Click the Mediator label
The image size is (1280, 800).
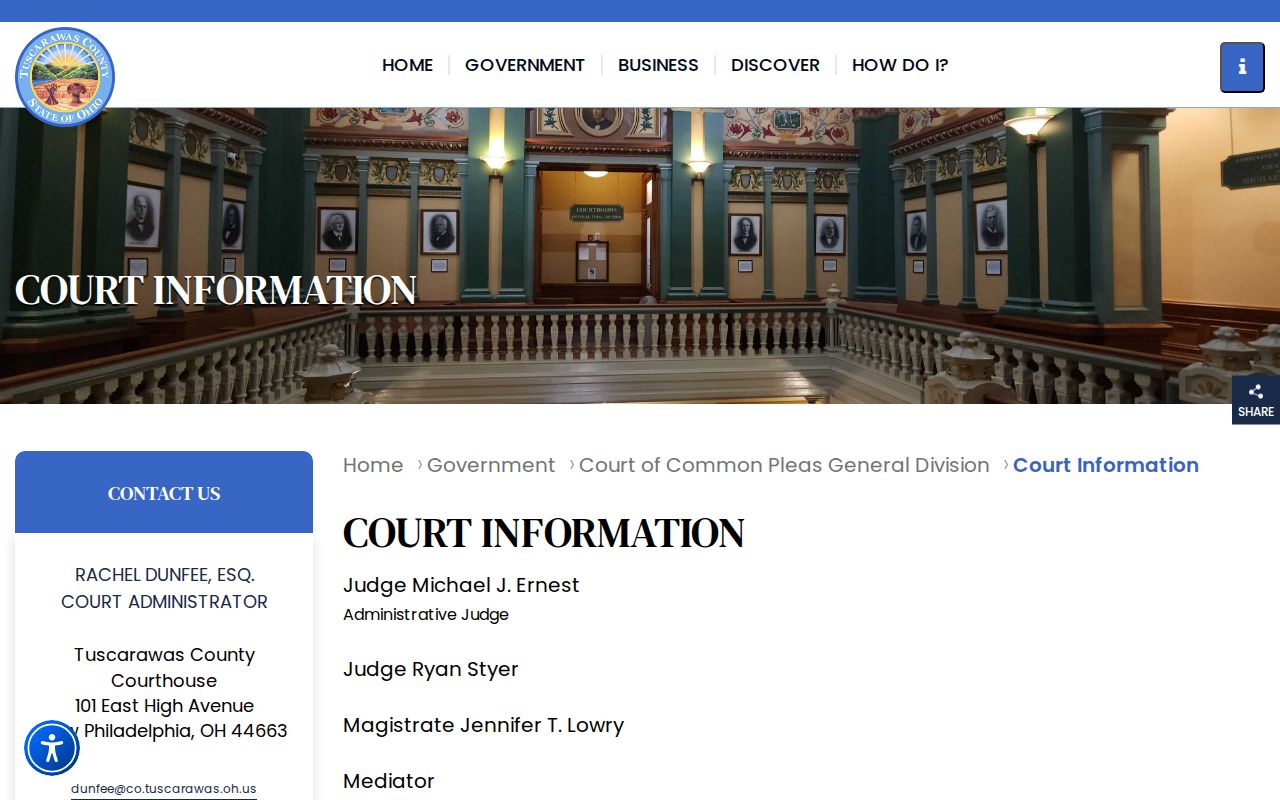click(389, 781)
